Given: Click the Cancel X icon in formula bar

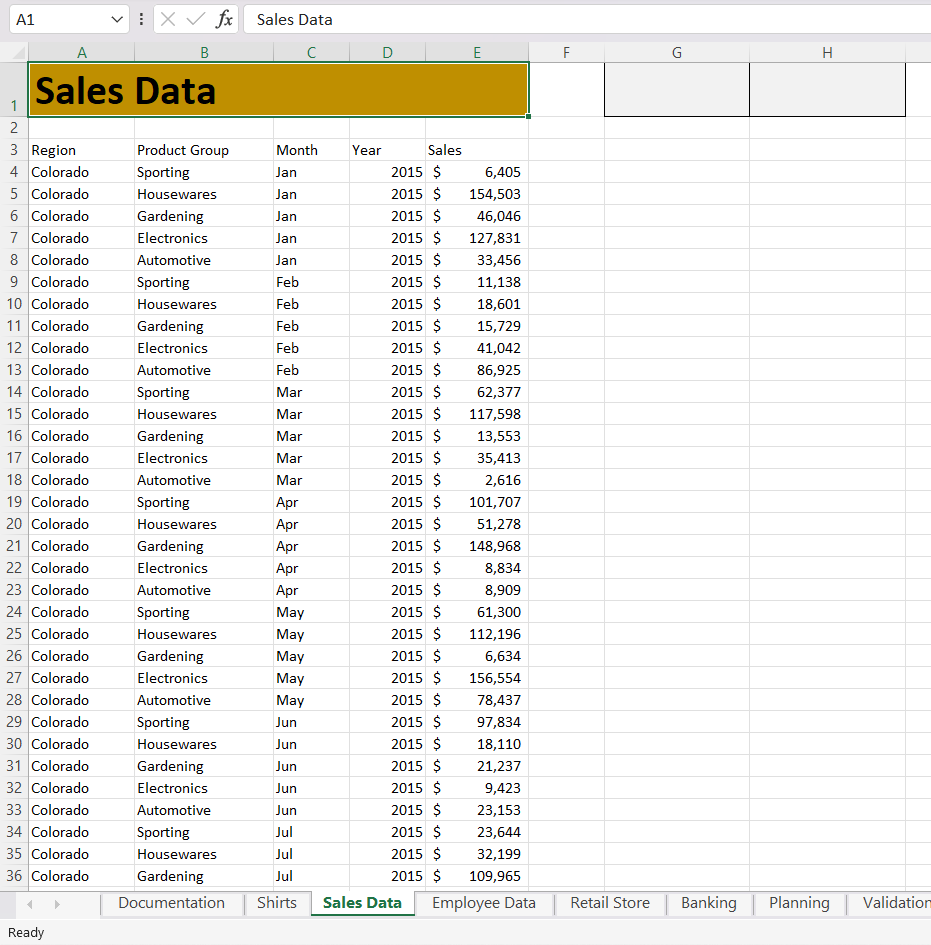Looking at the screenshot, I should [168, 19].
